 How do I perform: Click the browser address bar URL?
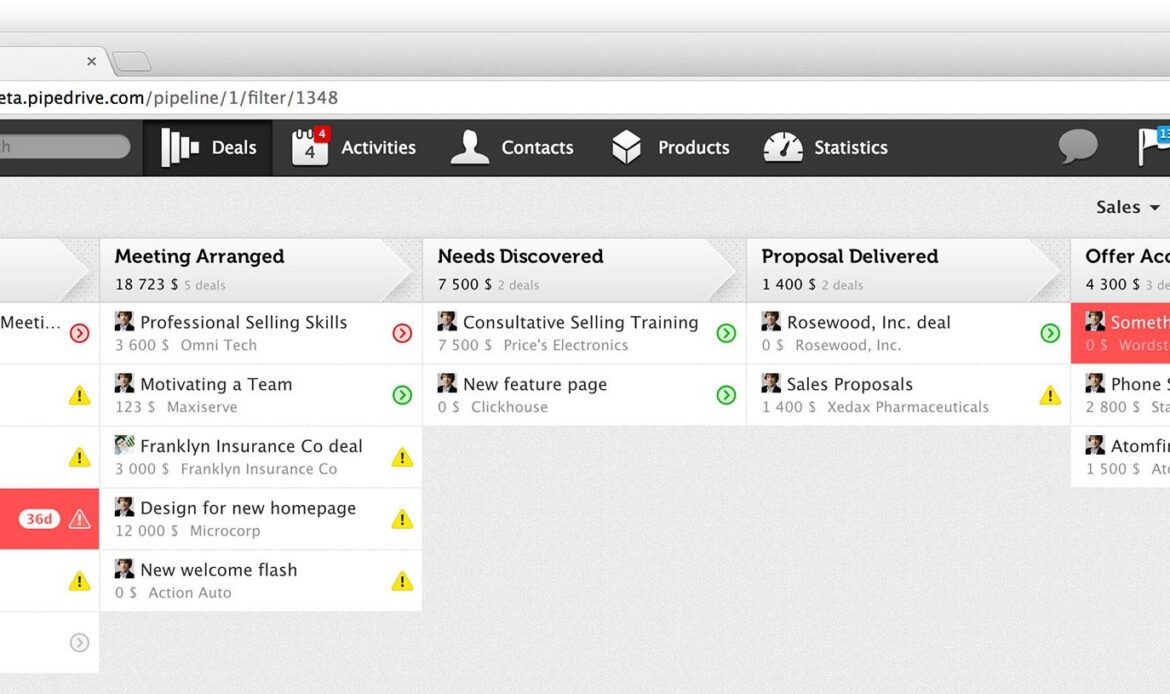(169, 98)
